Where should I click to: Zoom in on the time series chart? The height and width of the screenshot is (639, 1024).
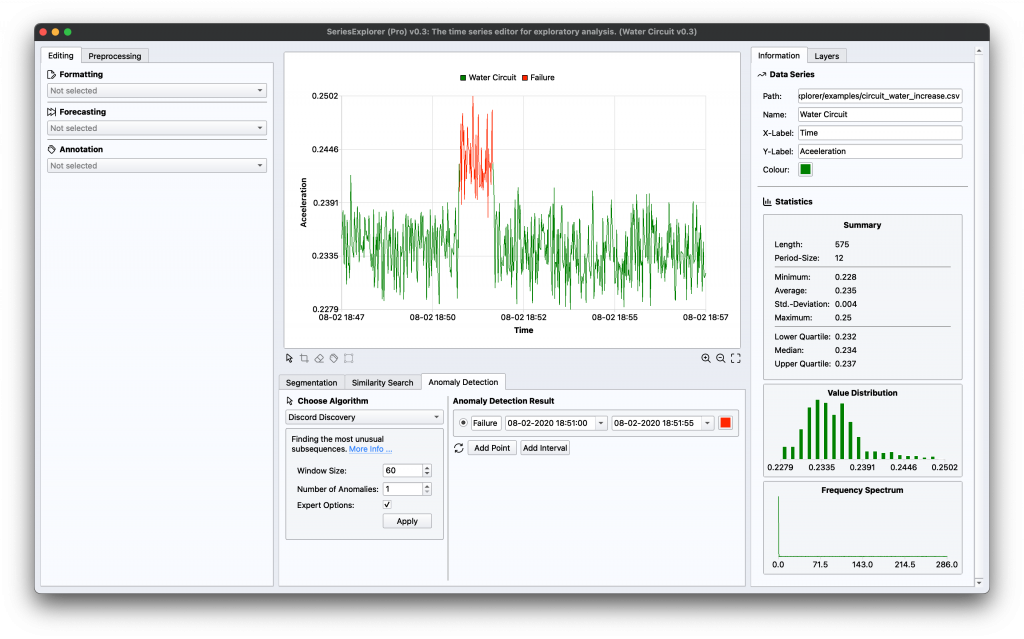pyautogui.click(x=705, y=358)
